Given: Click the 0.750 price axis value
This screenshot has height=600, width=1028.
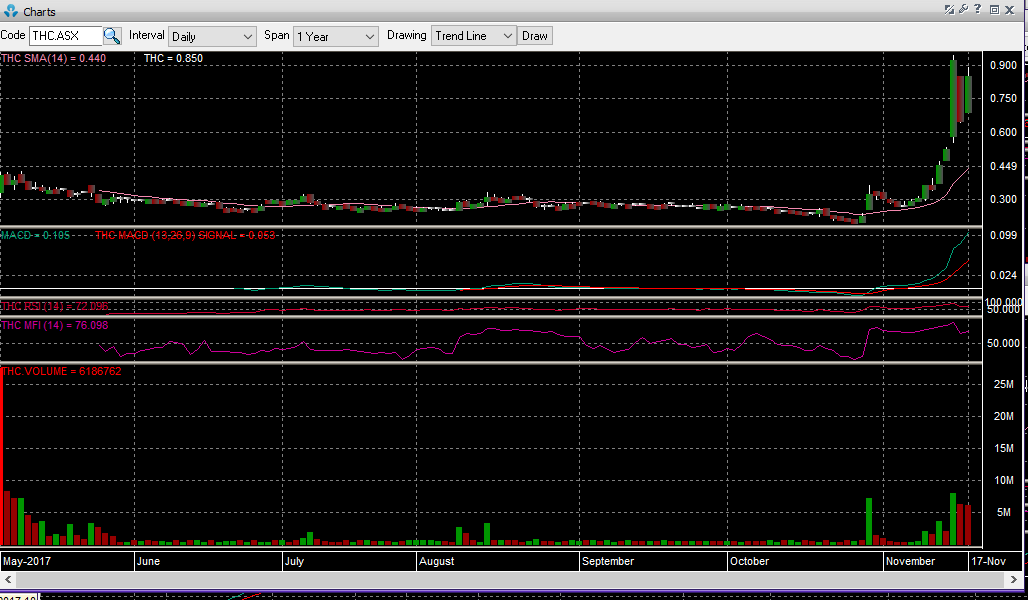Looking at the screenshot, I should coord(1003,98).
